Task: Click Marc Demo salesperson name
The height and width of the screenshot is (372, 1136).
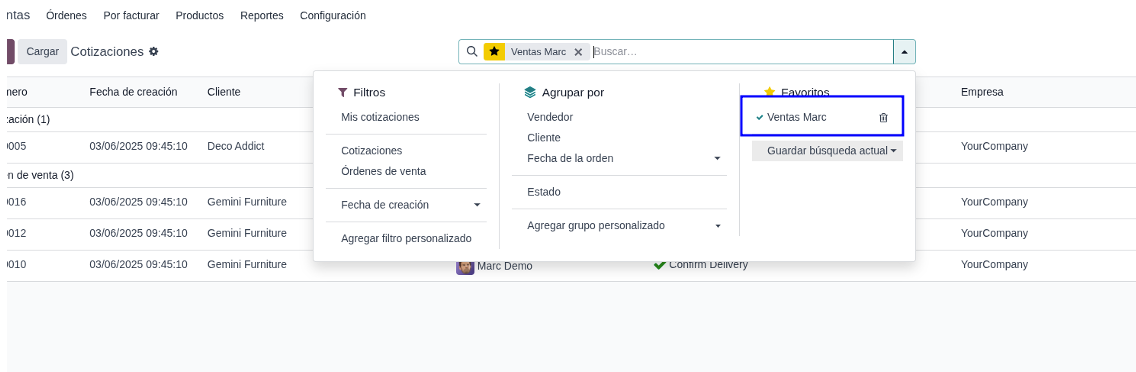Action: pos(505,266)
